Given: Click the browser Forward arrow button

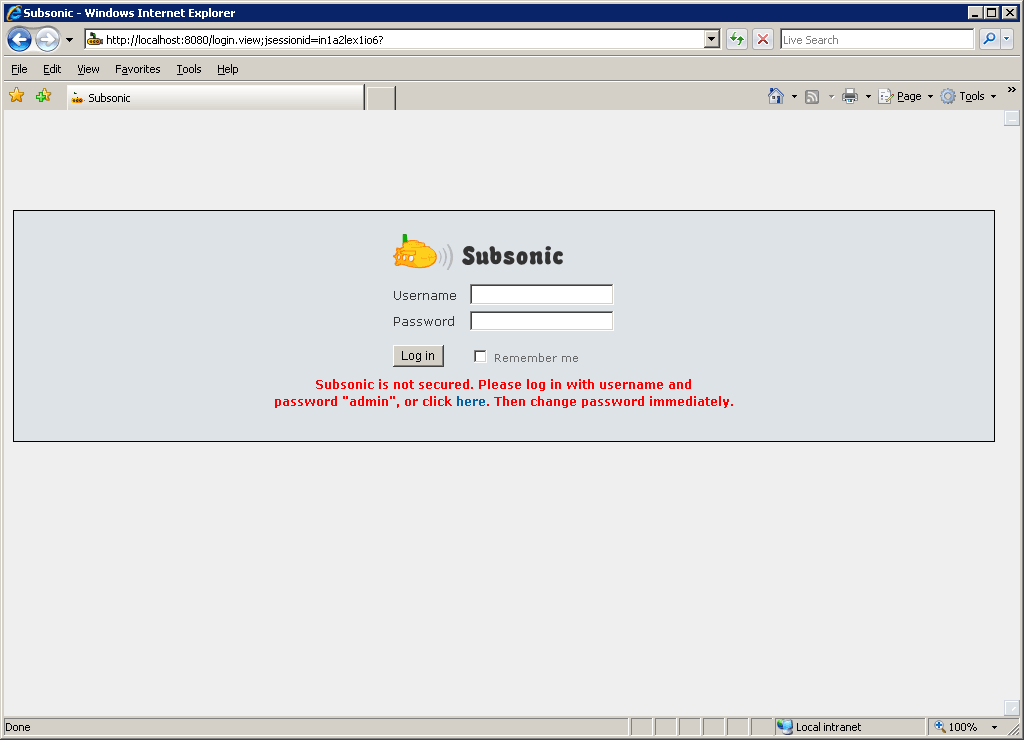Looking at the screenshot, I should (x=47, y=40).
